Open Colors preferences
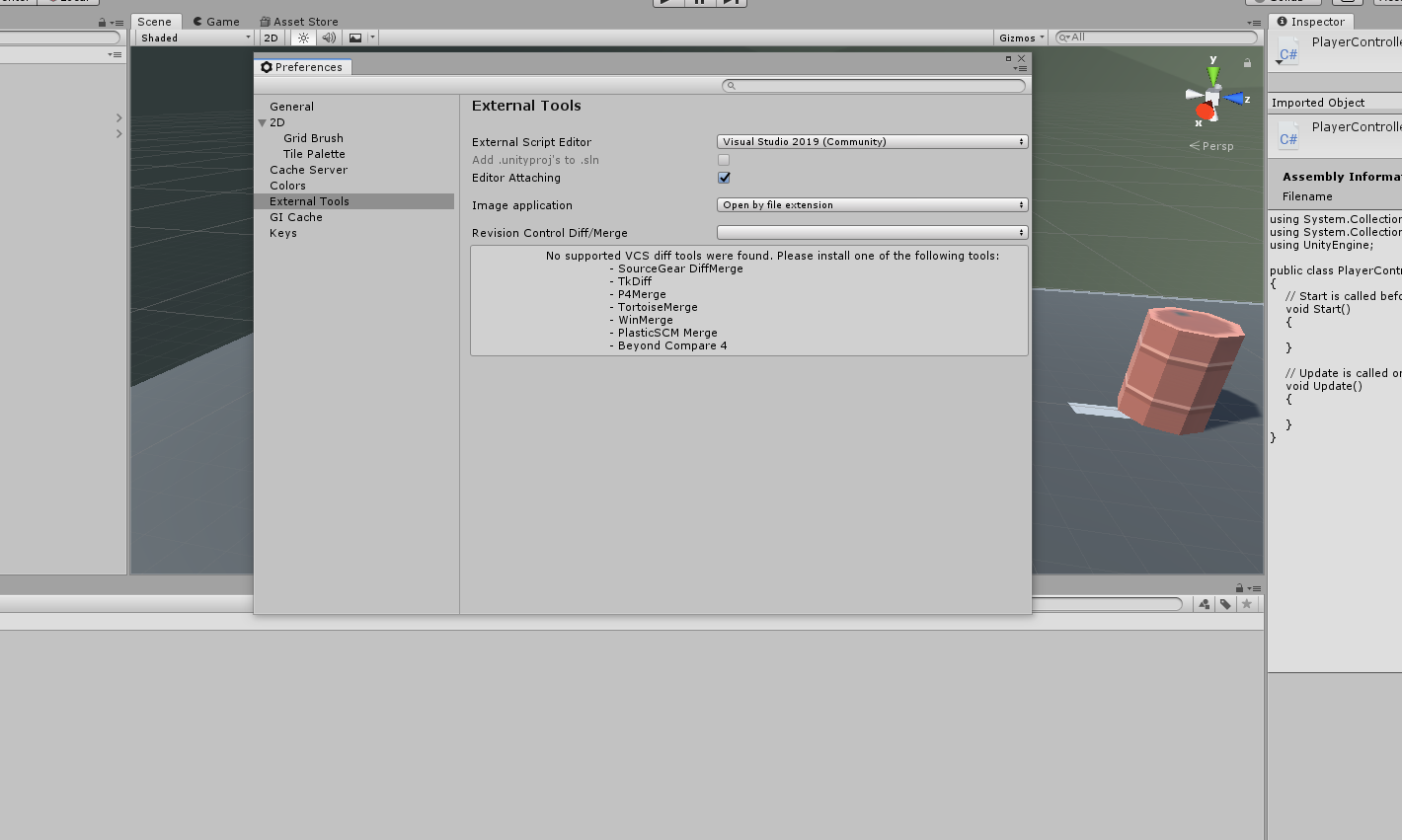The height and width of the screenshot is (840, 1402). pyautogui.click(x=288, y=186)
